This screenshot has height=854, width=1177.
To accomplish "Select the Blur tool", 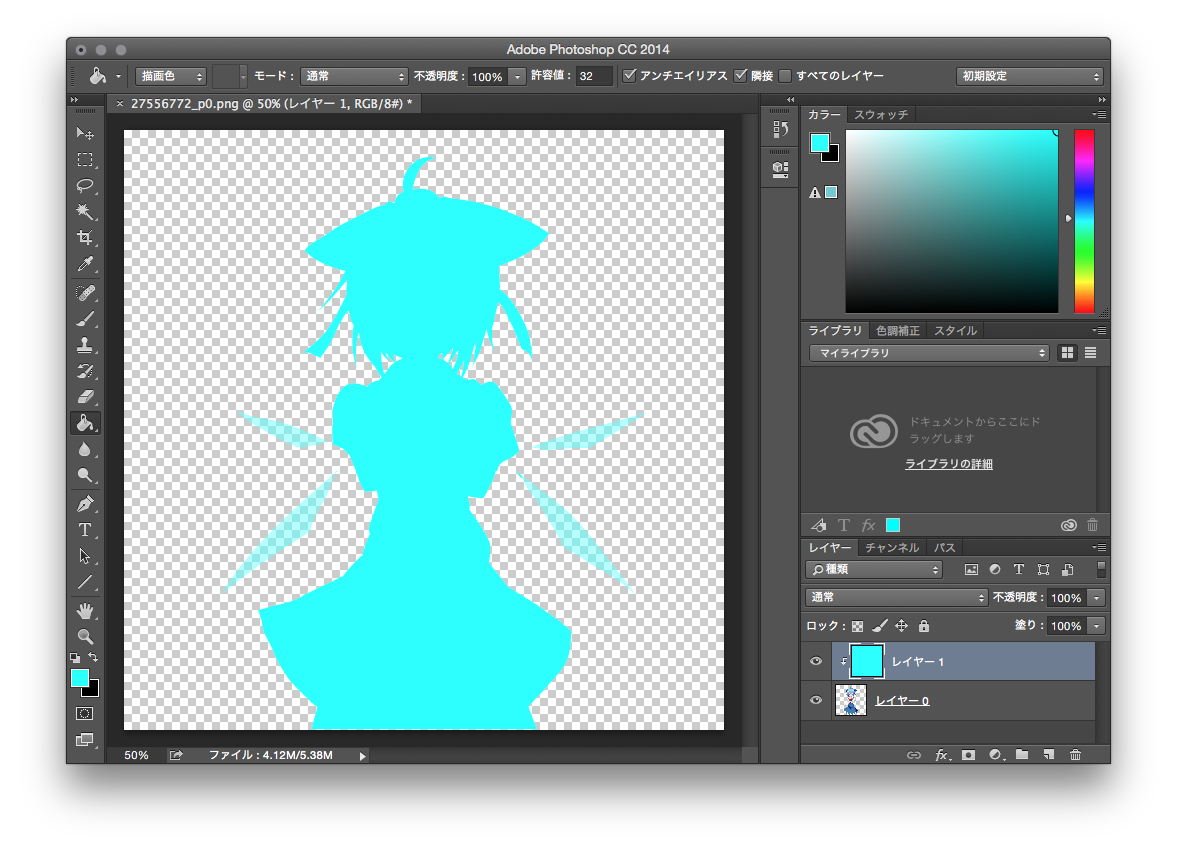I will [85, 450].
